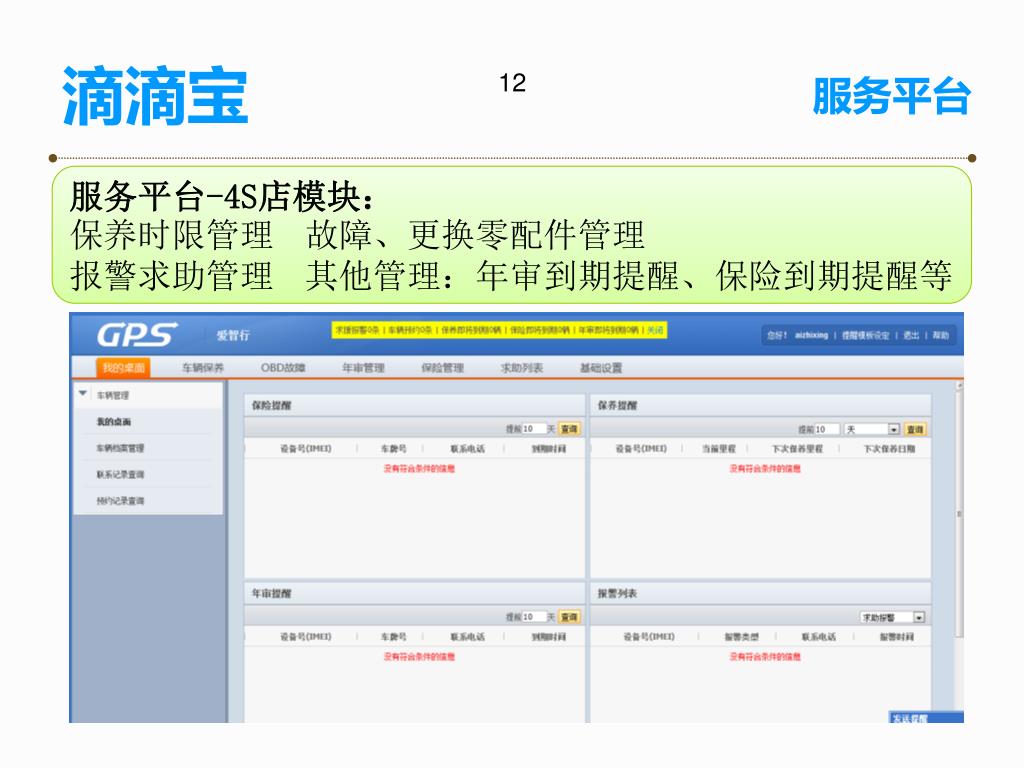The width and height of the screenshot is (1024, 768).
Task: Click the days field in 保险提醒 panel
Action: pyautogui.click(x=533, y=429)
